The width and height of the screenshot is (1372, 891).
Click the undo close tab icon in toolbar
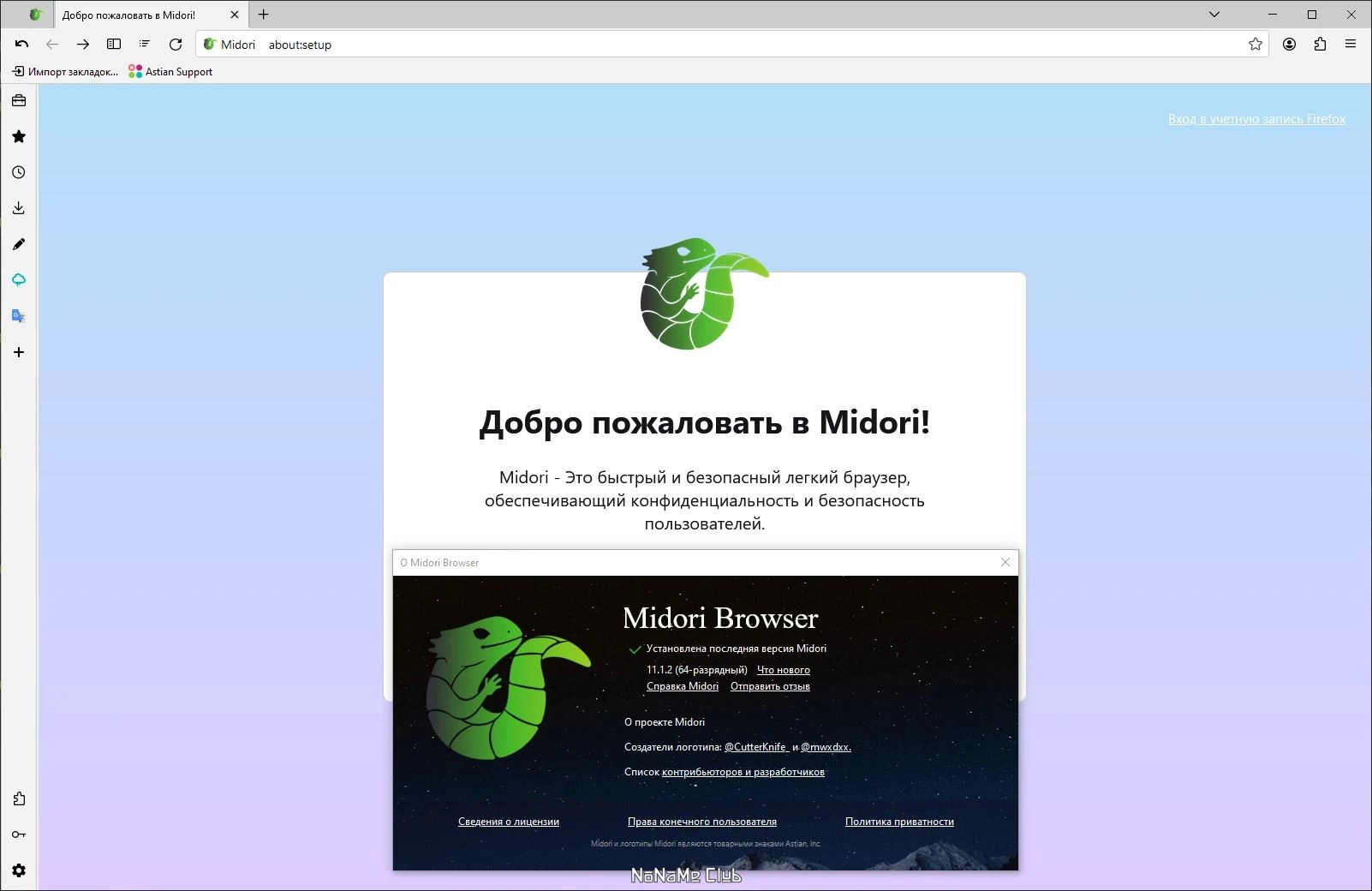tap(21, 45)
